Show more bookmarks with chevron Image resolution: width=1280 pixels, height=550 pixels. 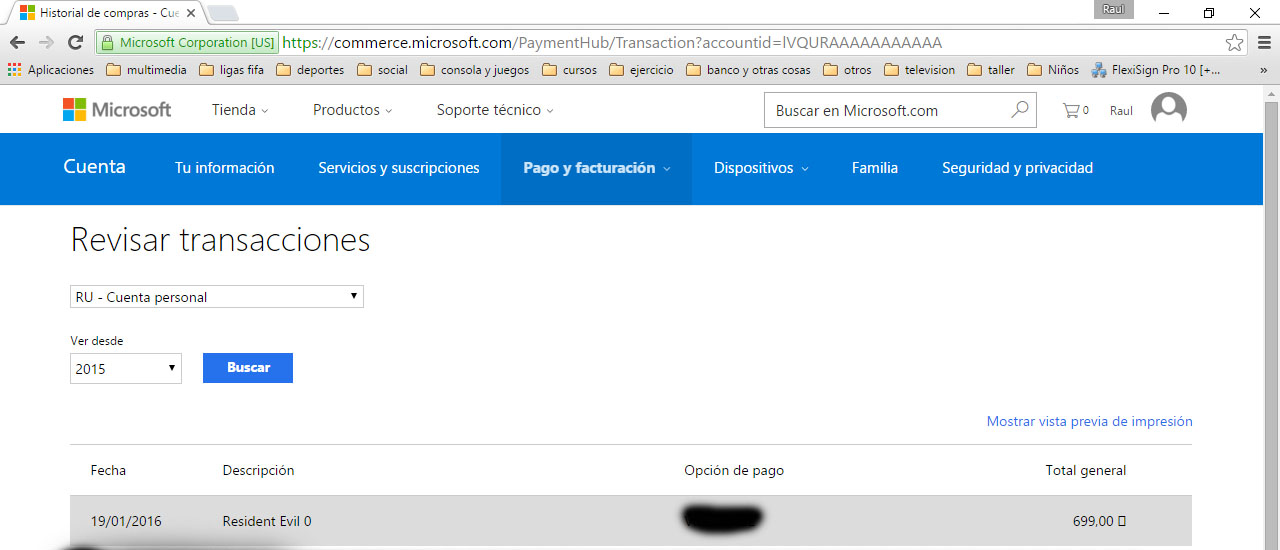(x=1263, y=70)
